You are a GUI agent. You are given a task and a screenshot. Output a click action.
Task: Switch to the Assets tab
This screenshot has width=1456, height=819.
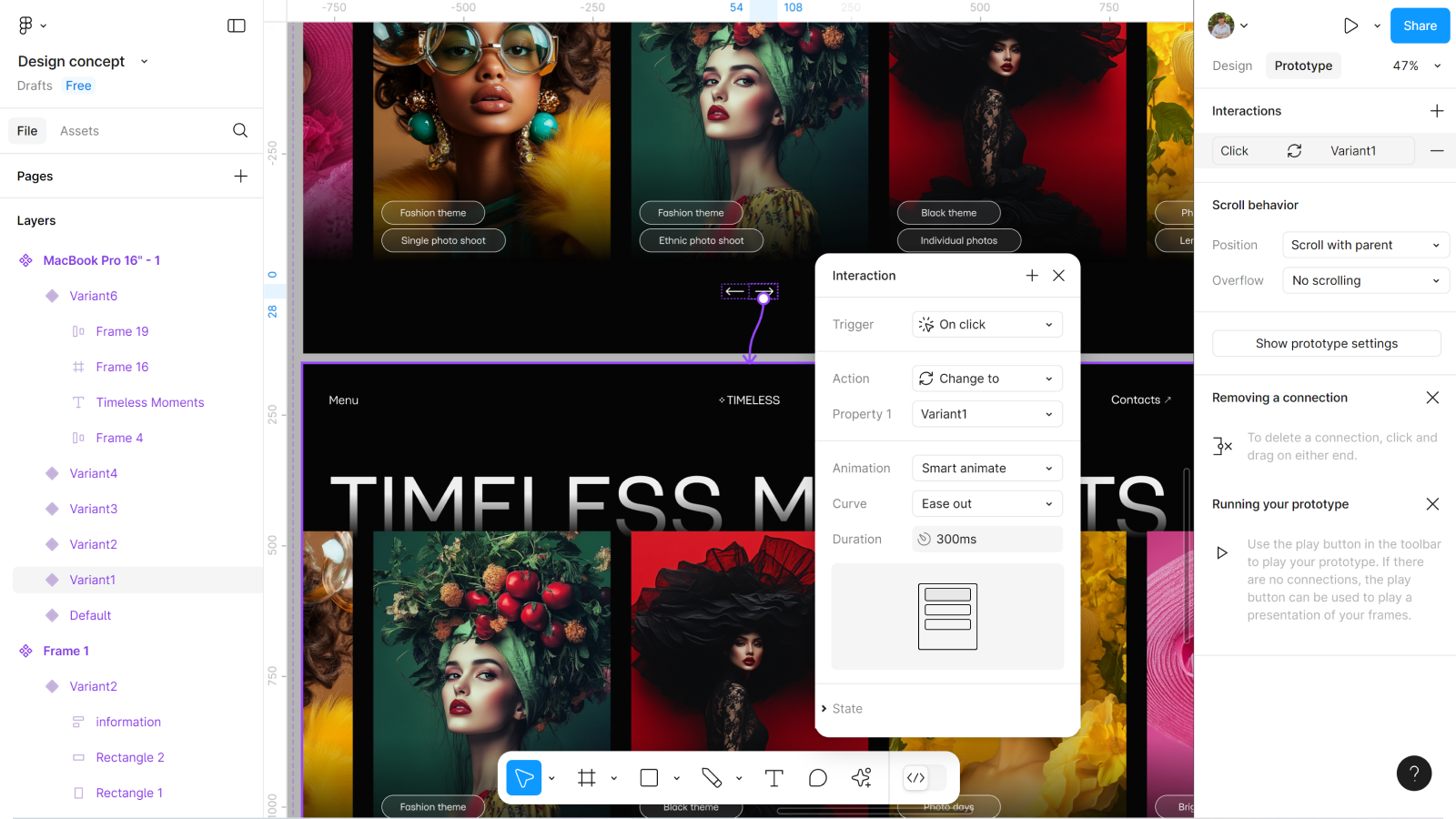pos(79,131)
